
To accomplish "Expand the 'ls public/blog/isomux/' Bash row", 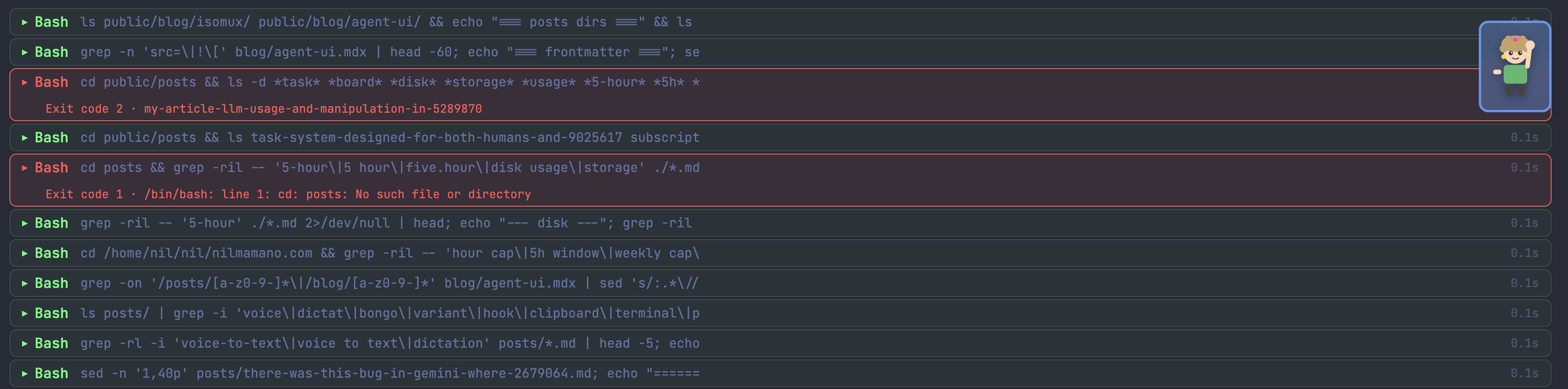I will [x=780, y=22].
